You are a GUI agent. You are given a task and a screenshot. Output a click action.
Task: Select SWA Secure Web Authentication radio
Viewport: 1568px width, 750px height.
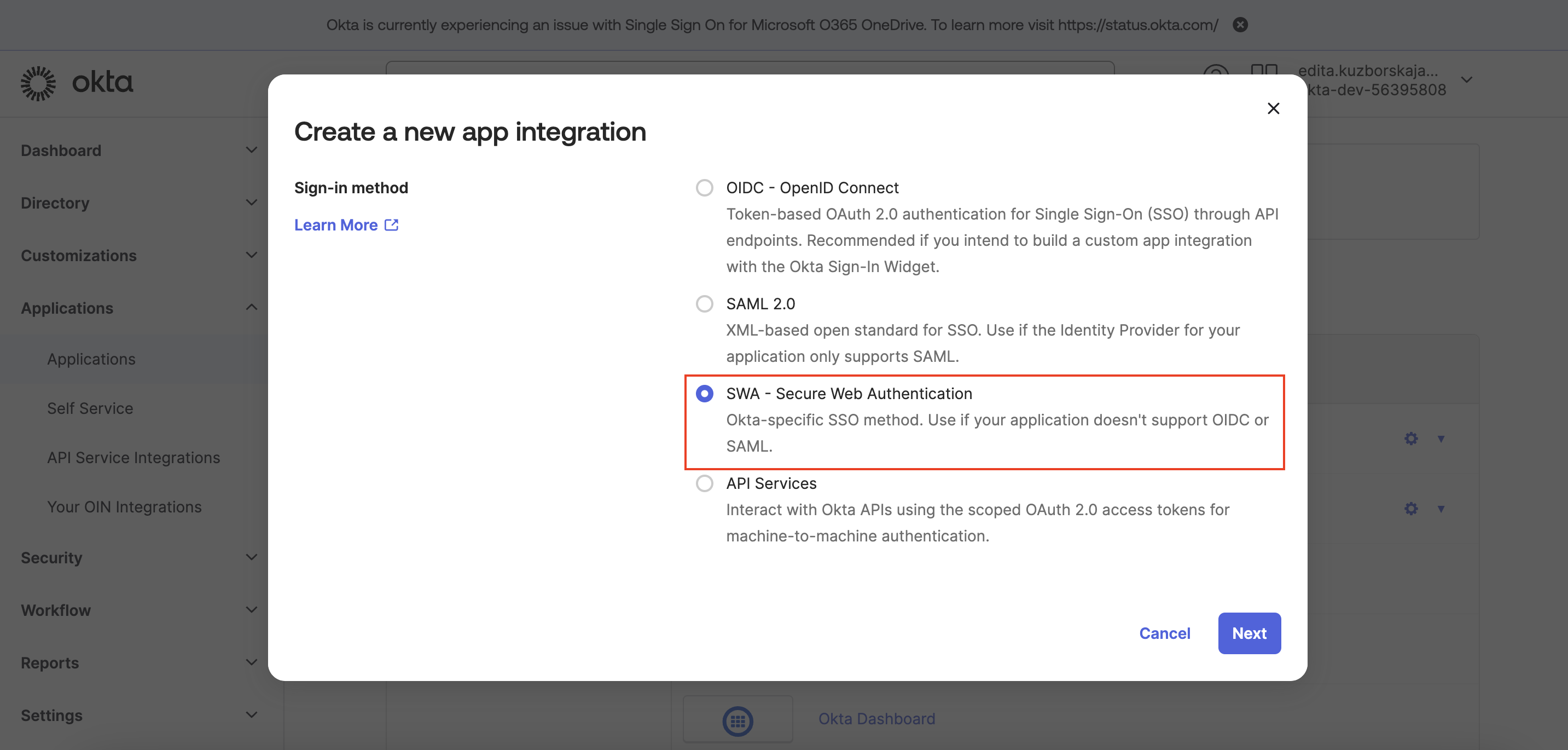pos(704,394)
